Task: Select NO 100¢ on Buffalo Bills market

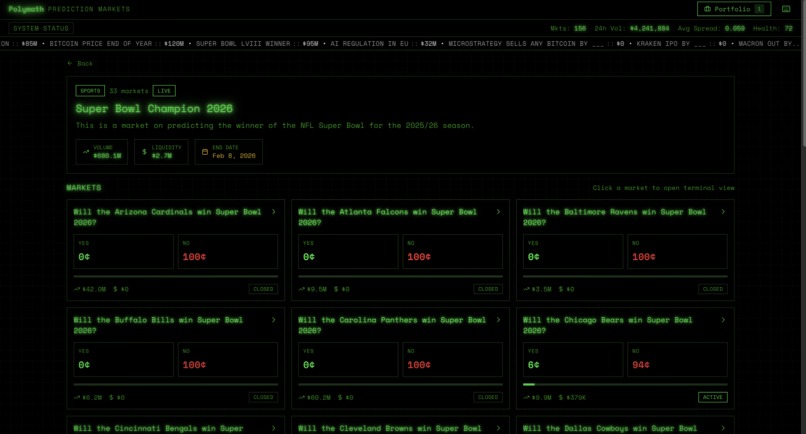Action: pos(228,359)
